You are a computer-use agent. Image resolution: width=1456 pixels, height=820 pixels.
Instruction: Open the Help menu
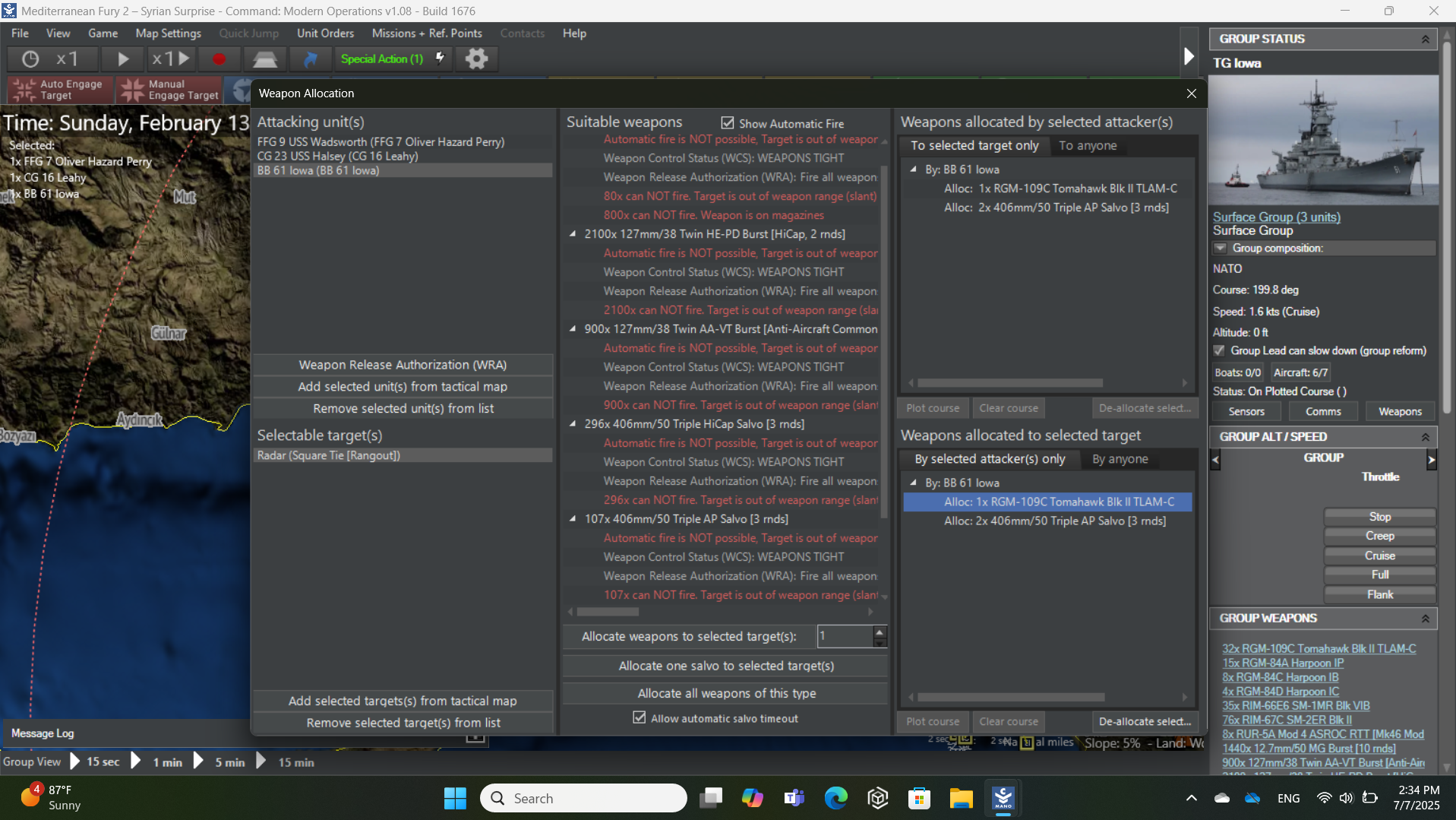tap(574, 33)
